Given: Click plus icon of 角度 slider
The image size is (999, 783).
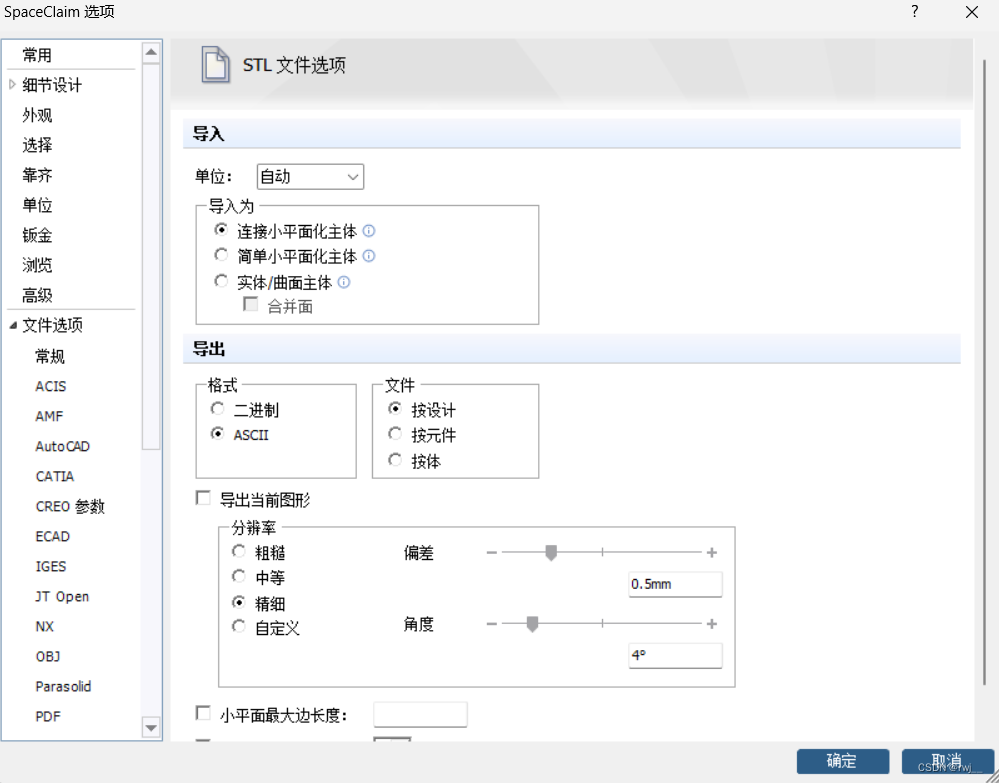Looking at the screenshot, I should [x=712, y=624].
